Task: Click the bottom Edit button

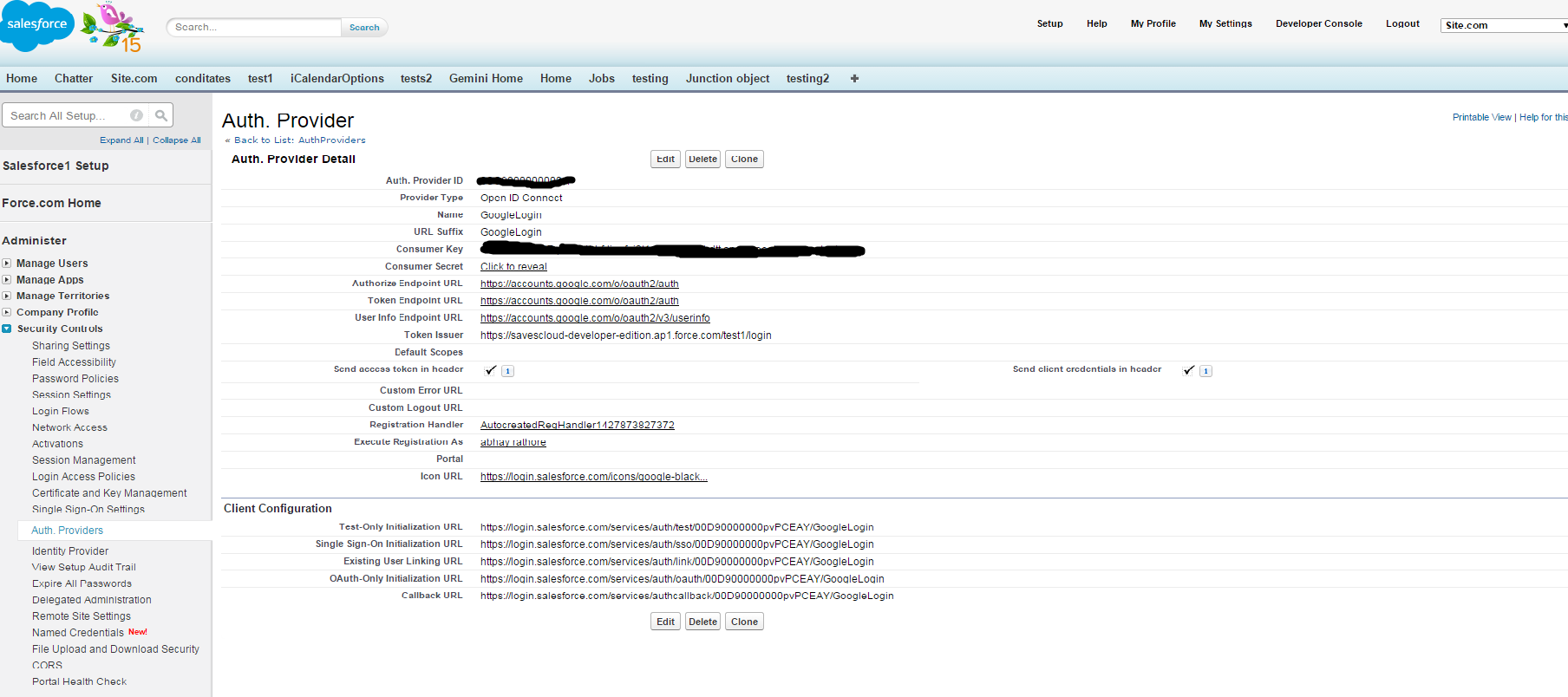Action: (665, 622)
